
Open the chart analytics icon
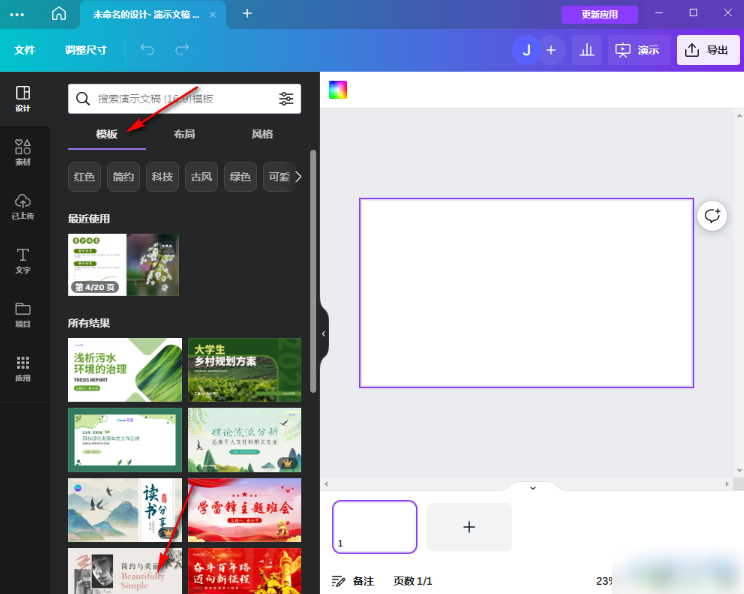tap(586, 50)
